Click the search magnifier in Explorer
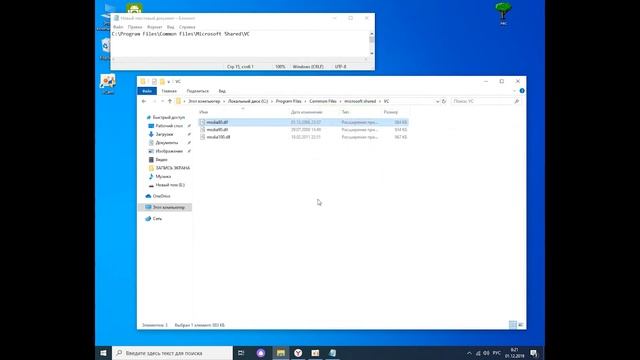This screenshot has width=640, height=360. click(517, 101)
